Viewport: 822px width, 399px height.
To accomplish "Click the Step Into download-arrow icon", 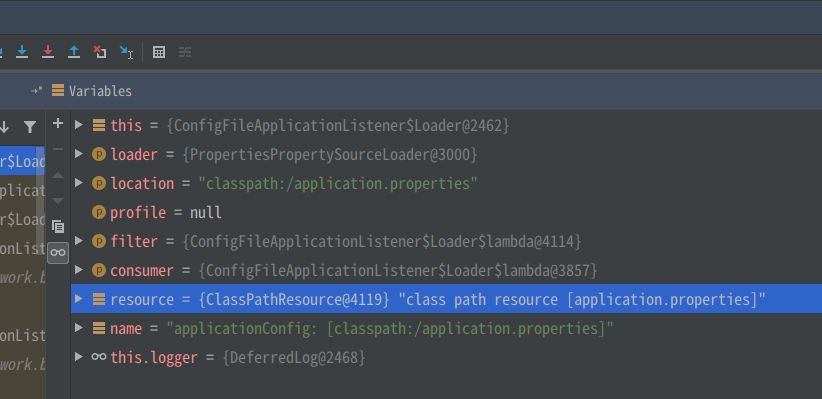I will point(22,52).
